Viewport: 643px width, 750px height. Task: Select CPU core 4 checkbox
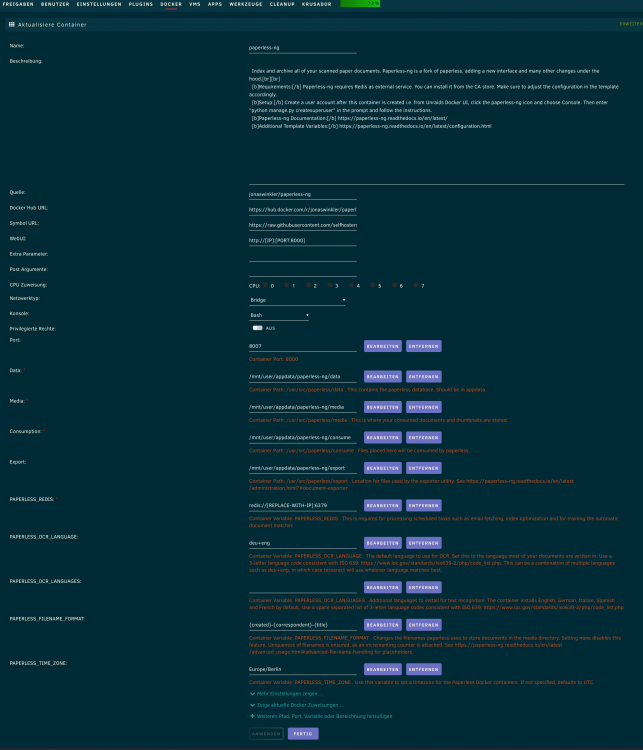pos(351,285)
